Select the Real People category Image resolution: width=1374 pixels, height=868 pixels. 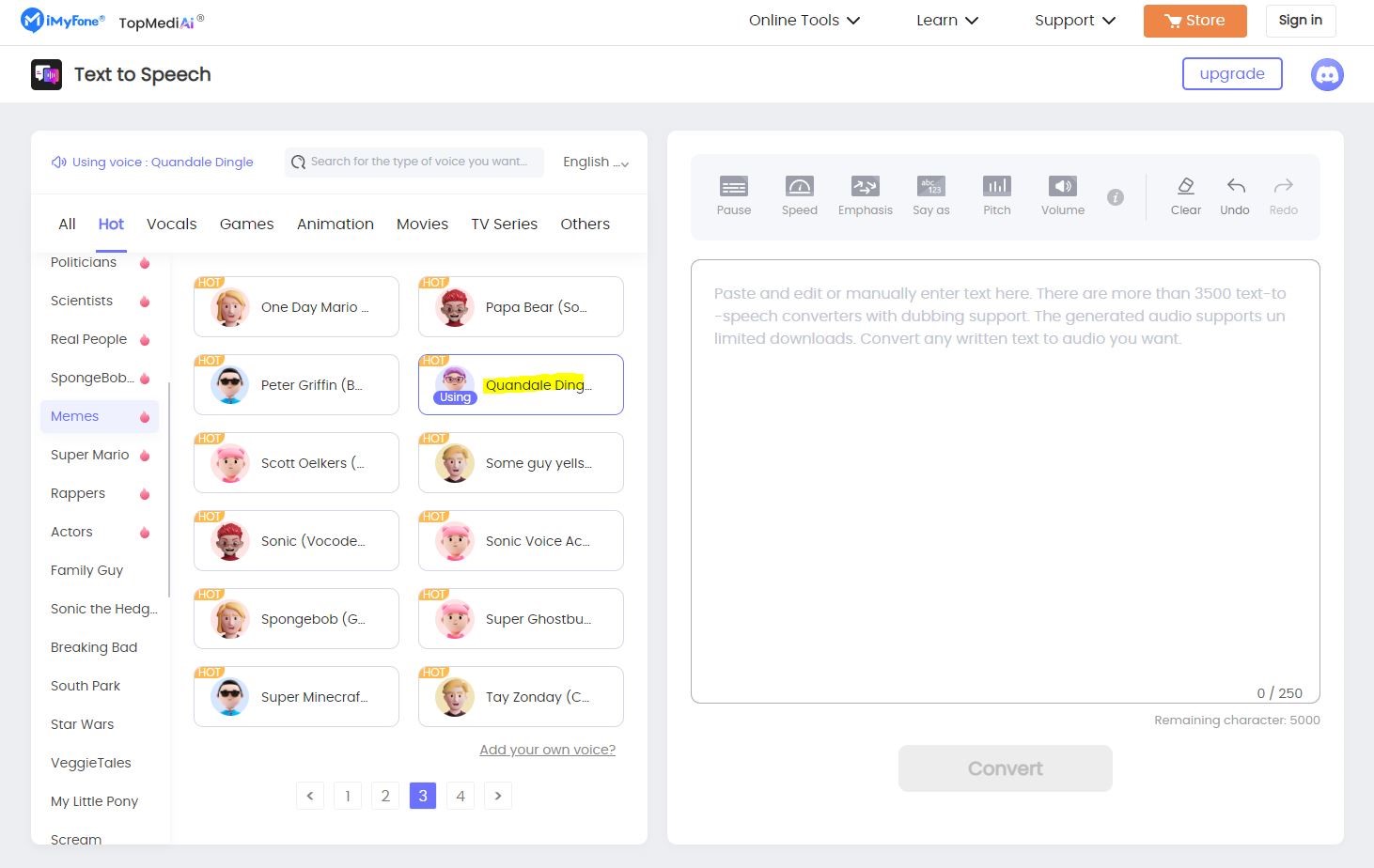click(100, 339)
